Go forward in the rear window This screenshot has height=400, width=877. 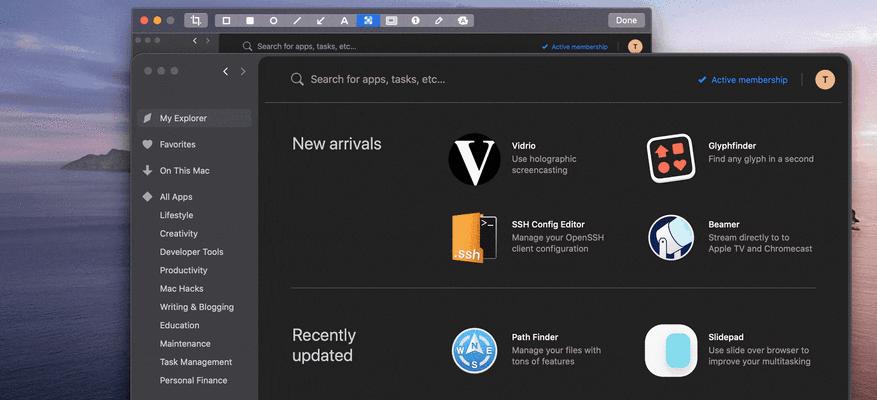[208, 41]
